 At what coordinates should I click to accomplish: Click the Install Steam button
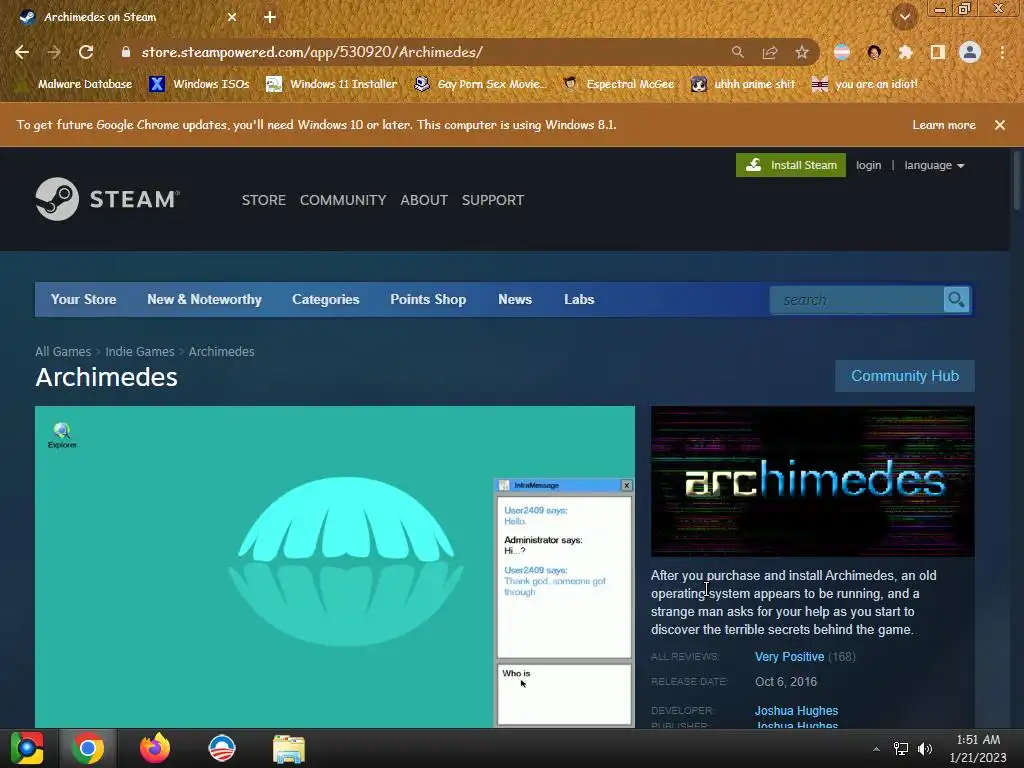coord(791,165)
